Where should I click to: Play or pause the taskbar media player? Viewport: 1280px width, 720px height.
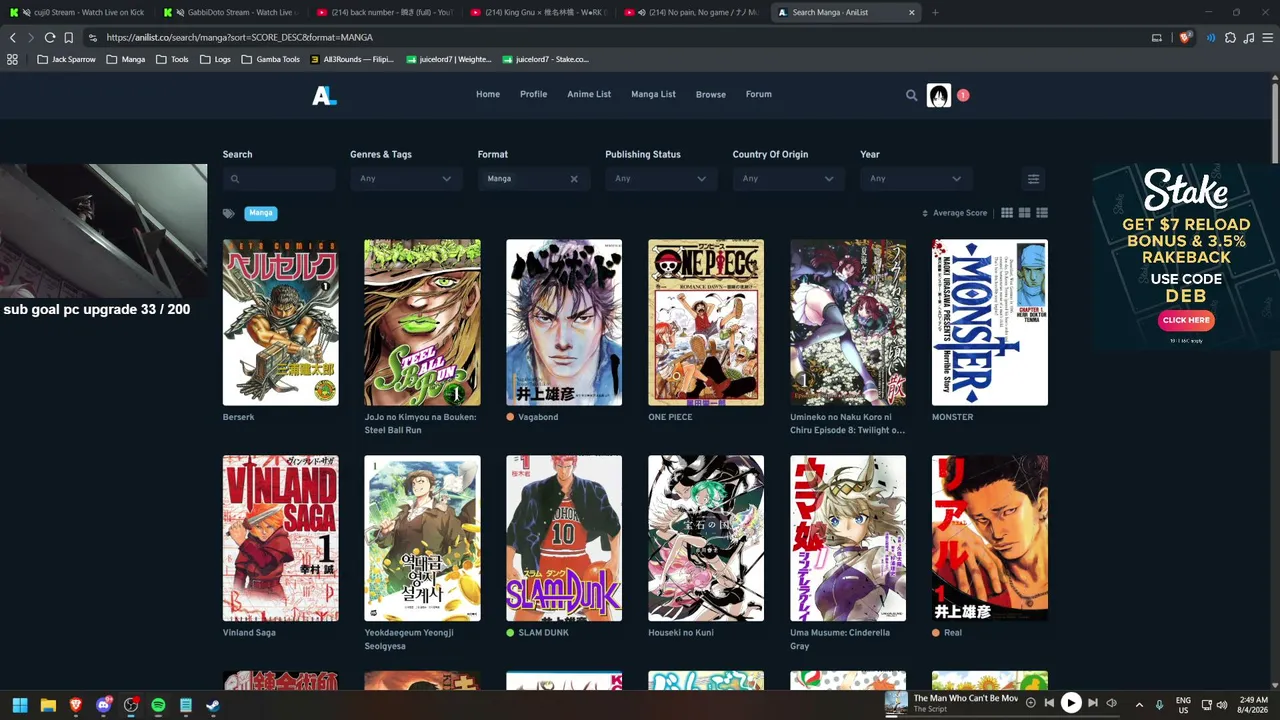(x=1070, y=703)
